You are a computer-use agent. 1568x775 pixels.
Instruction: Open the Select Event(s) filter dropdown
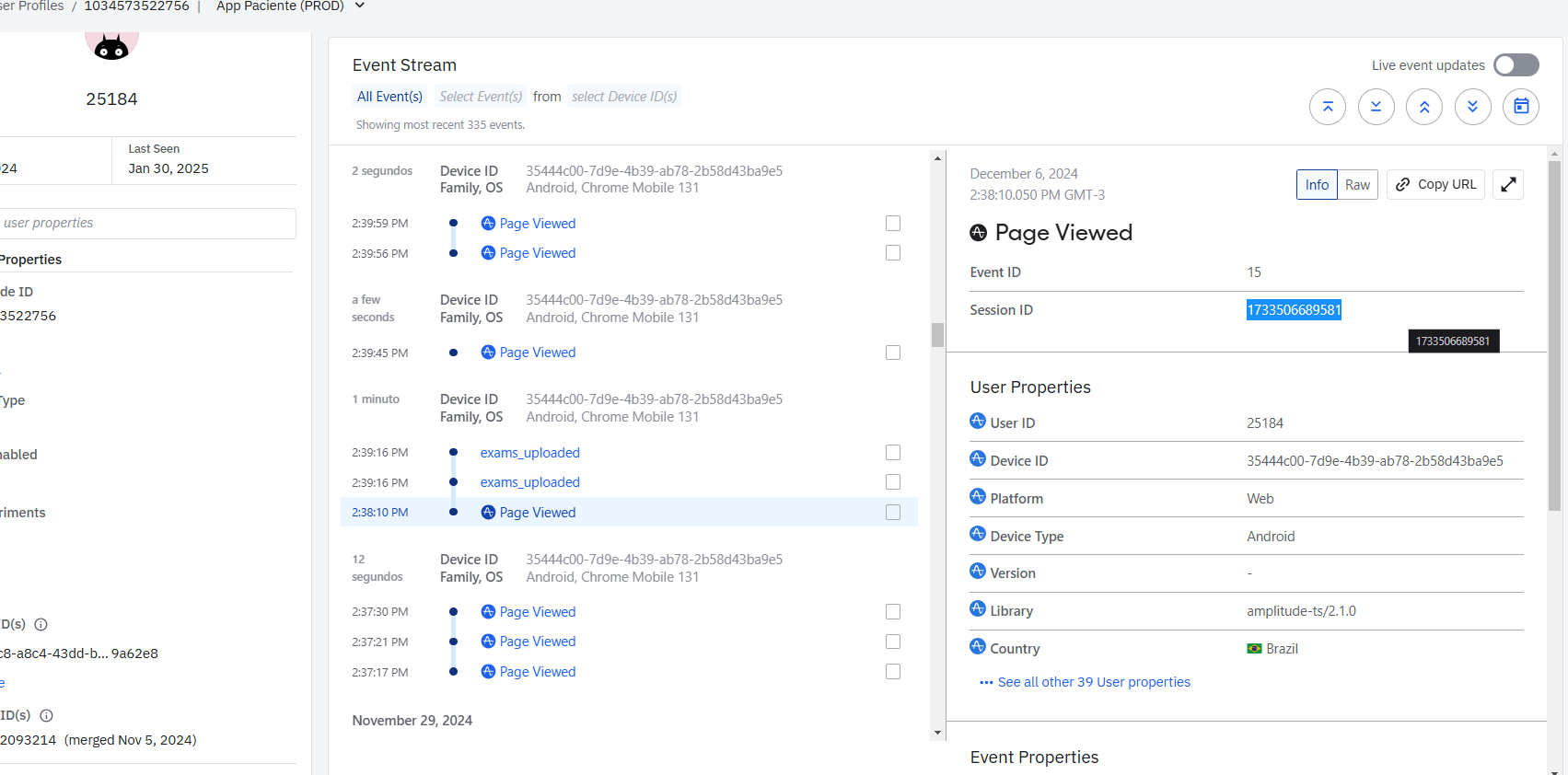(481, 97)
